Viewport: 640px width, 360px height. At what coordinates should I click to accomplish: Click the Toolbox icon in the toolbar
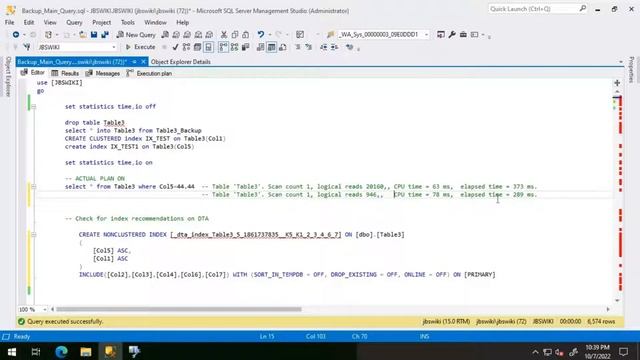[x=463, y=35]
